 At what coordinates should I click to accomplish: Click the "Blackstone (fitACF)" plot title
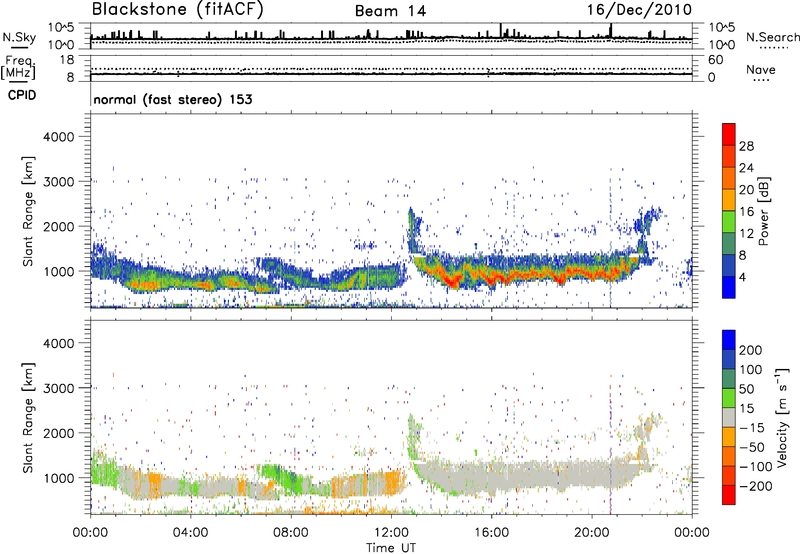point(178,9)
